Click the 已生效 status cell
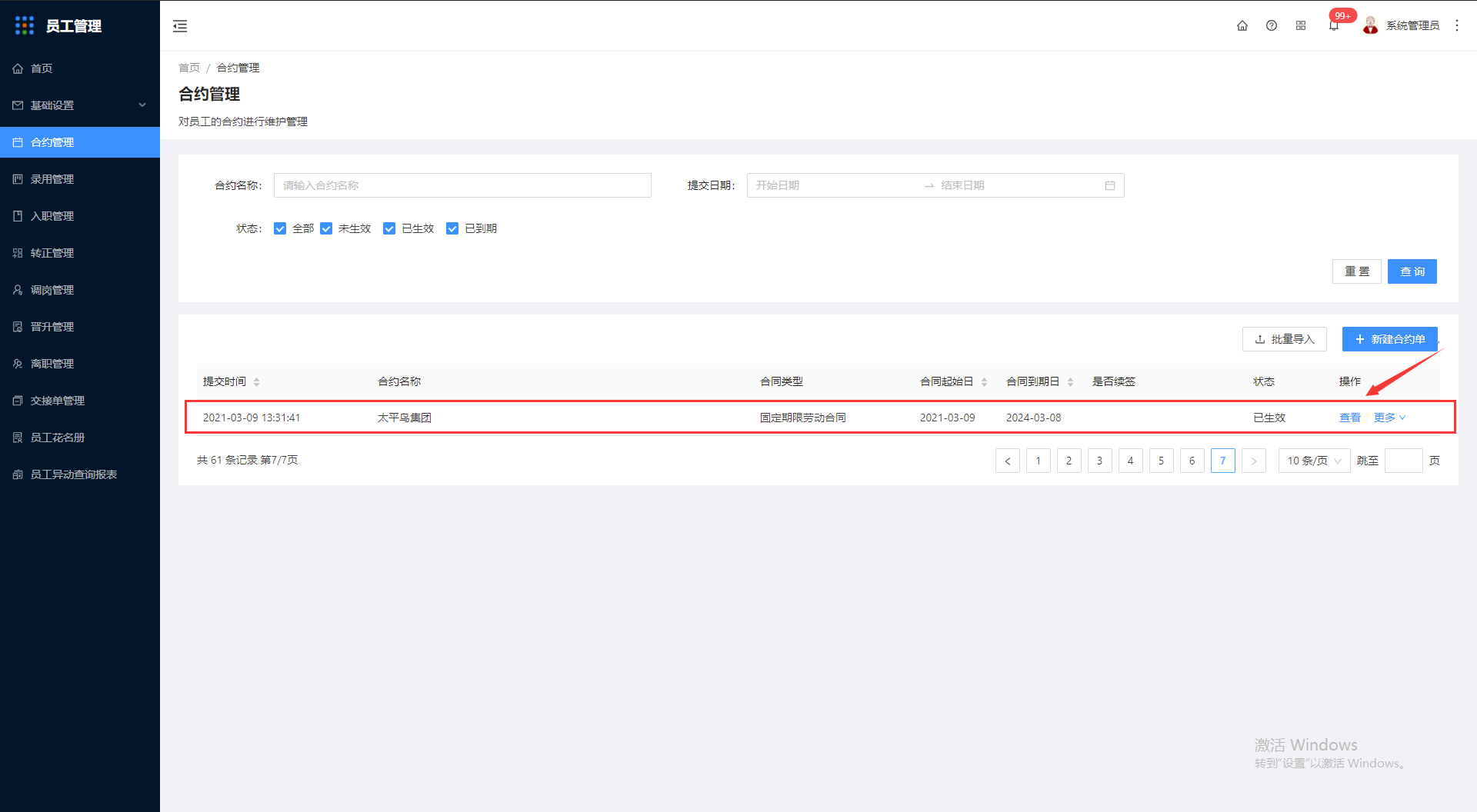The width and height of the screenshot is (1477, 812). point(1269,418)
